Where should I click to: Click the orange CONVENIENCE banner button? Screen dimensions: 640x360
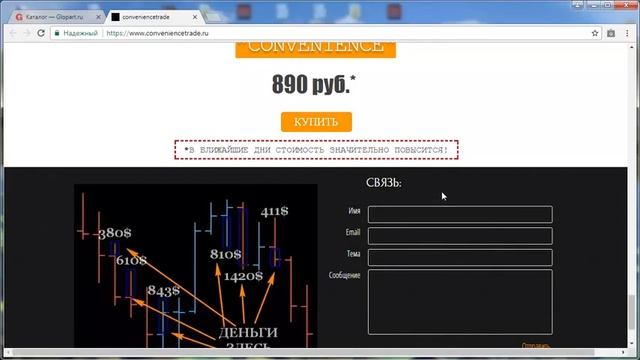tap(316, 49)
